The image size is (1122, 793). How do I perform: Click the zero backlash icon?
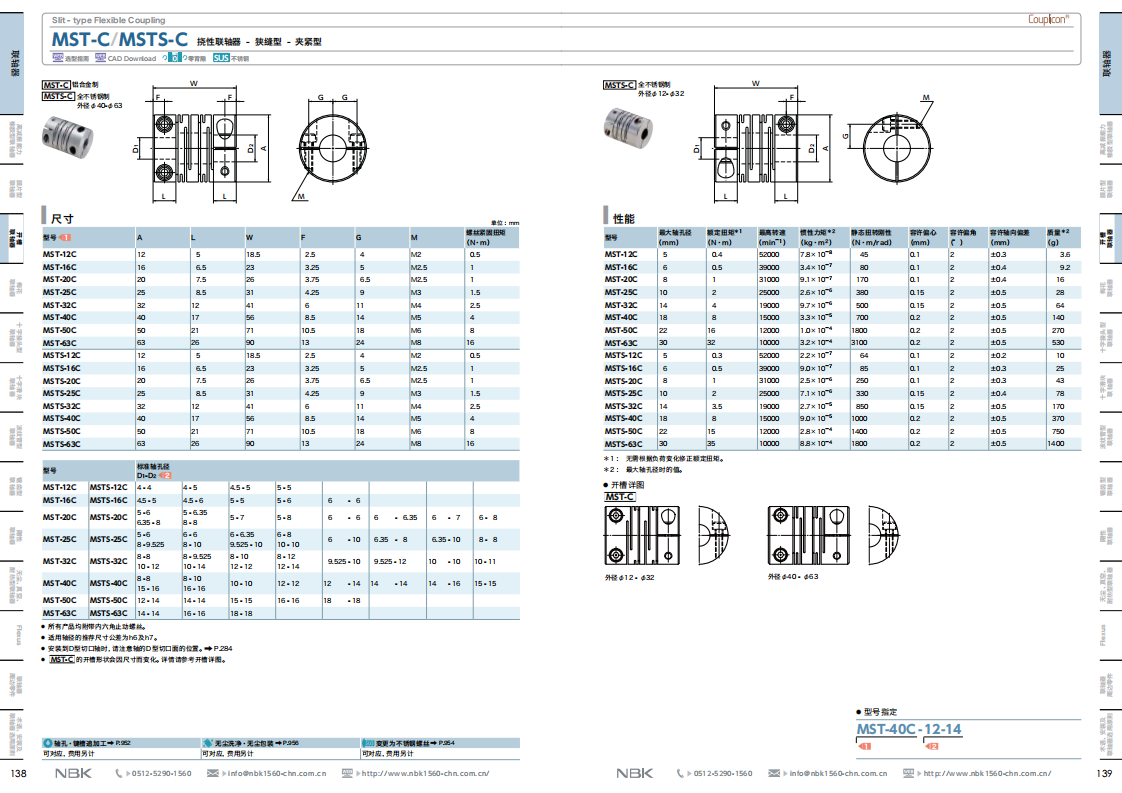(x=175, y=58)
